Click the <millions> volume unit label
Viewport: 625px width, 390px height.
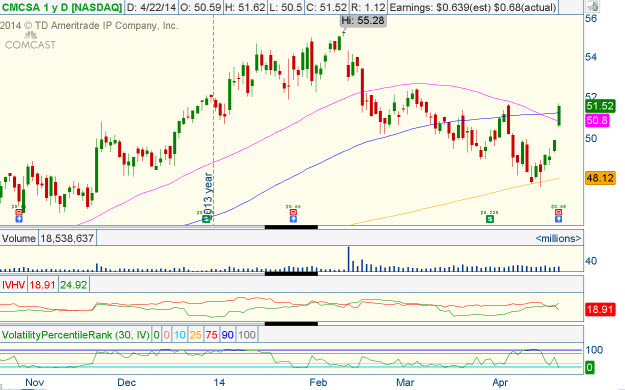tap(558, 238)
